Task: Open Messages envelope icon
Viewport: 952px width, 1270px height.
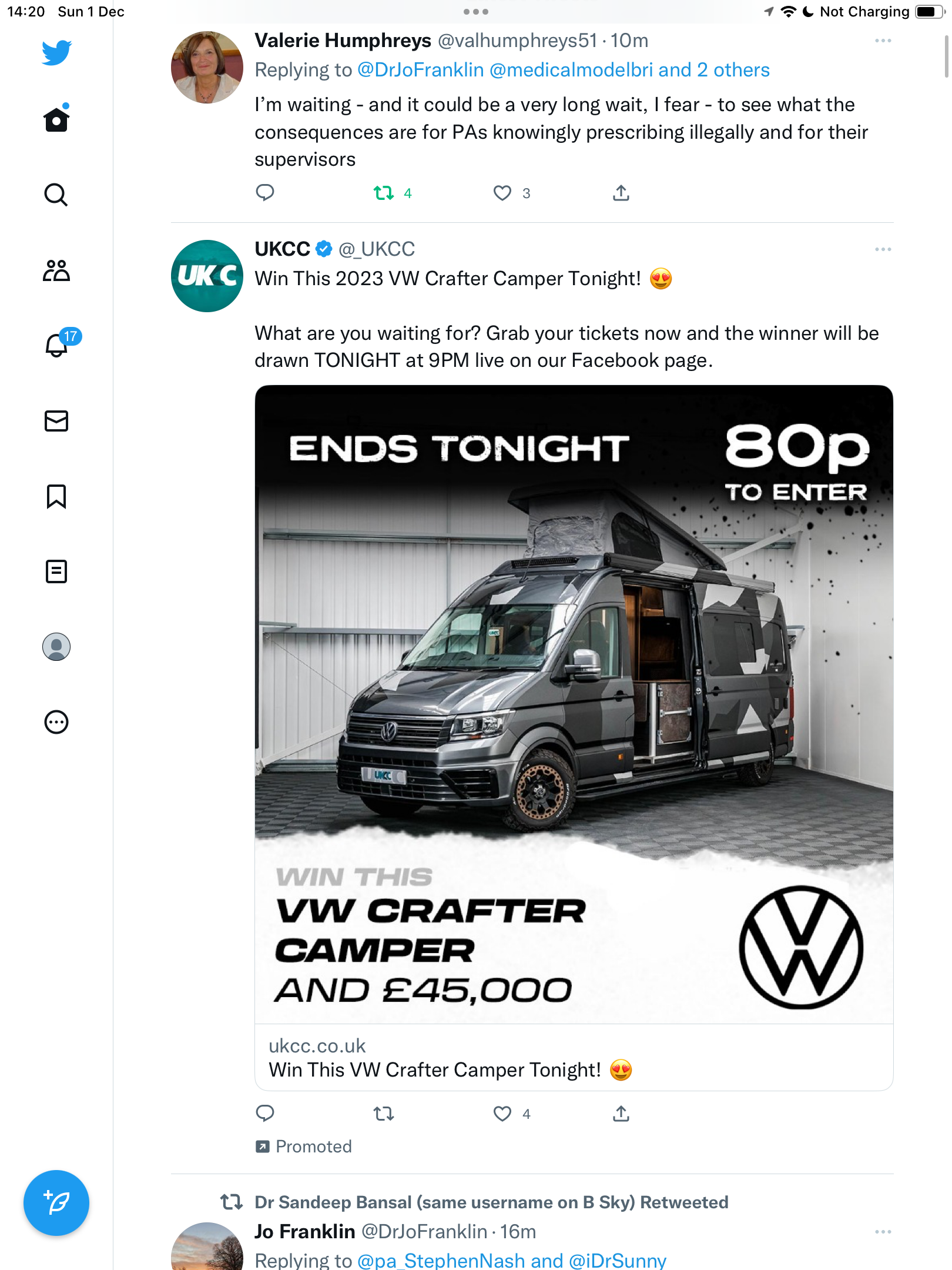Action: (x=56, y=421)
